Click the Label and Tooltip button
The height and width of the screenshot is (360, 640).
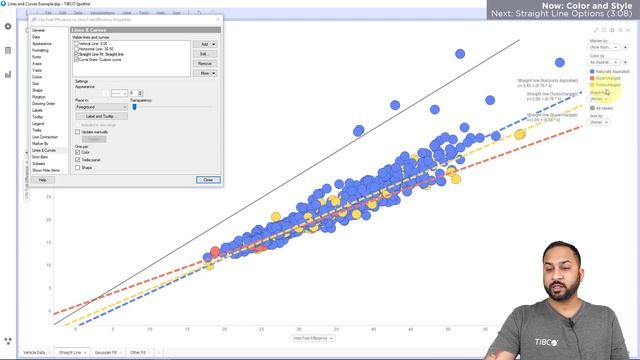101,116
